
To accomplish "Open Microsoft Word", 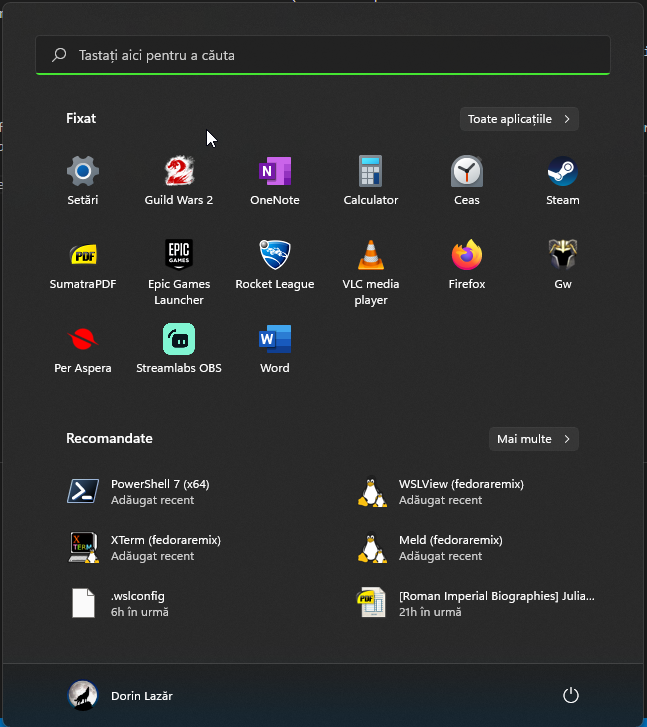I will click(275, 349).
